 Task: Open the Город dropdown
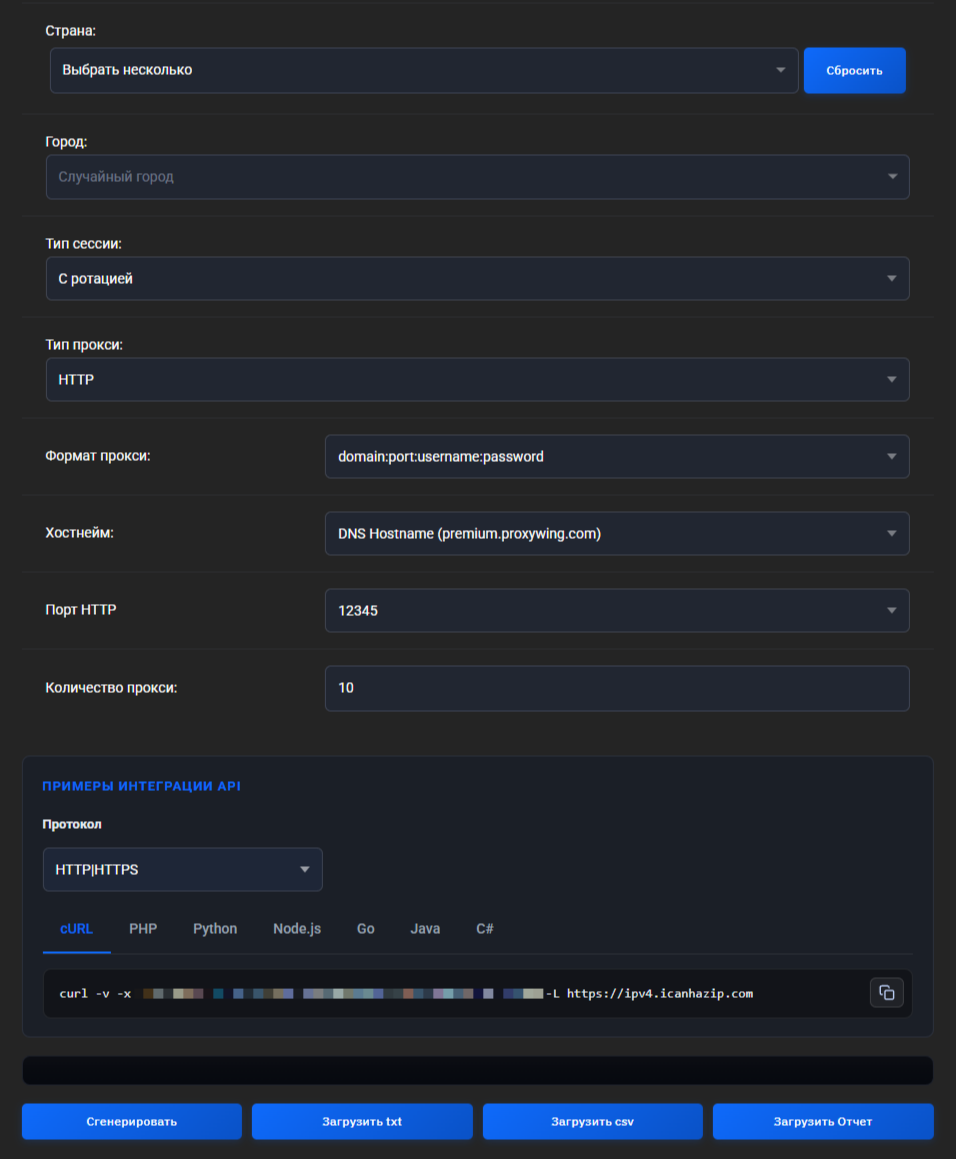tap(478, 177)
